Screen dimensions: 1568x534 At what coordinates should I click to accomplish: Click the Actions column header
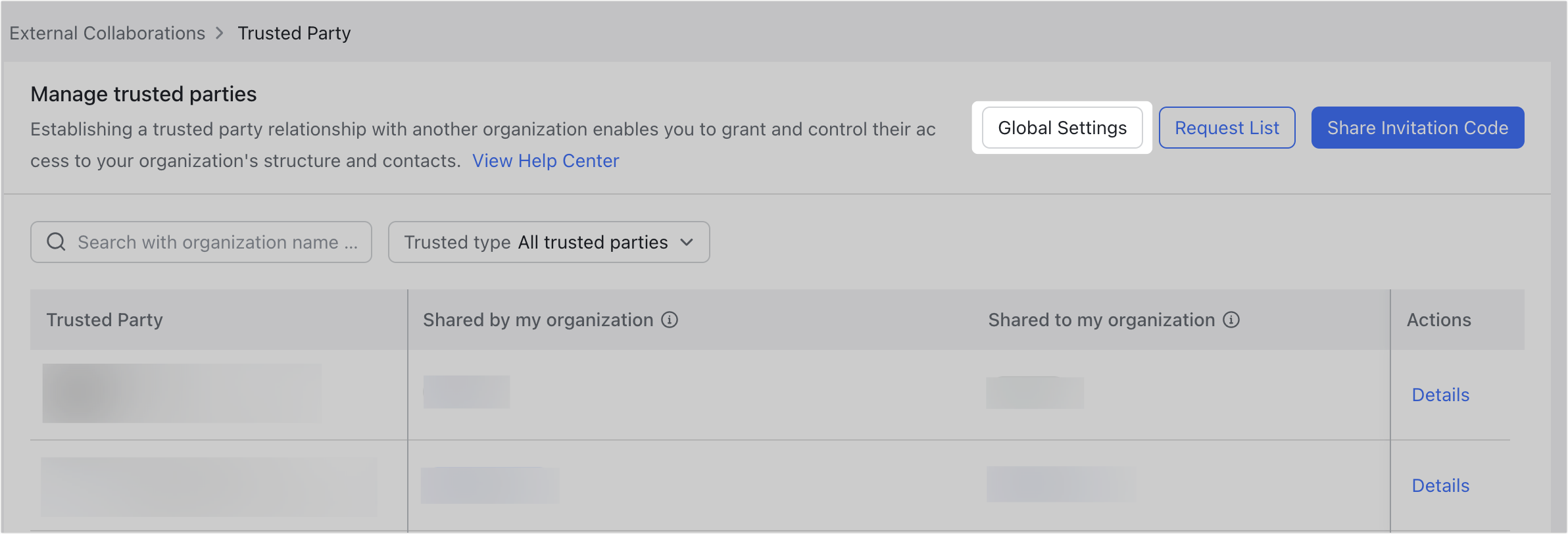(1438, 320)
